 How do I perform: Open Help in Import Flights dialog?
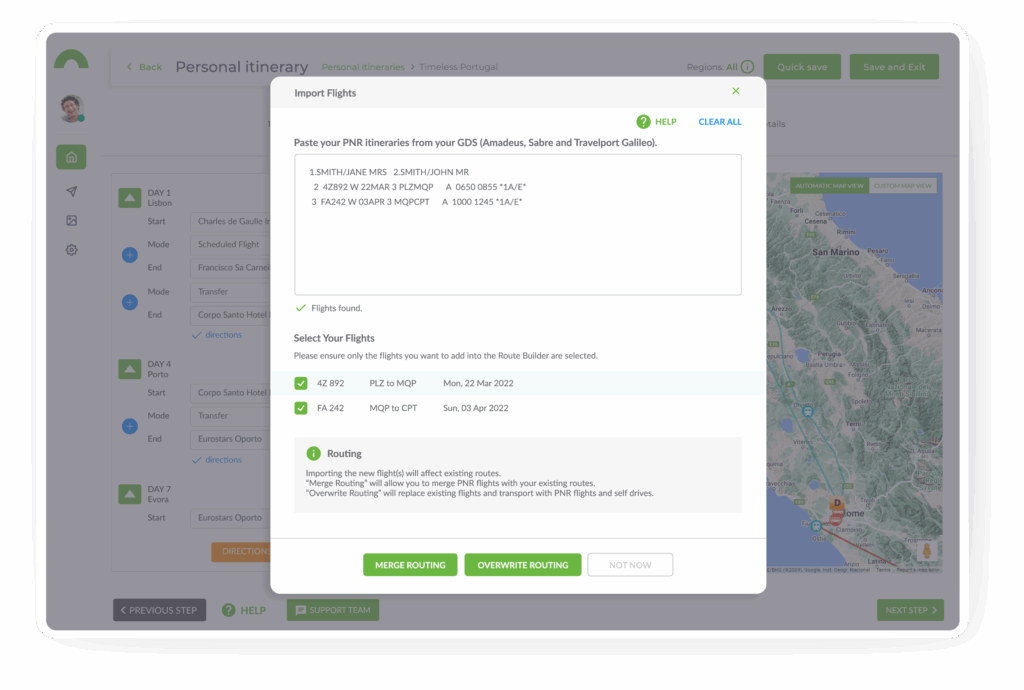click(656, 121)
